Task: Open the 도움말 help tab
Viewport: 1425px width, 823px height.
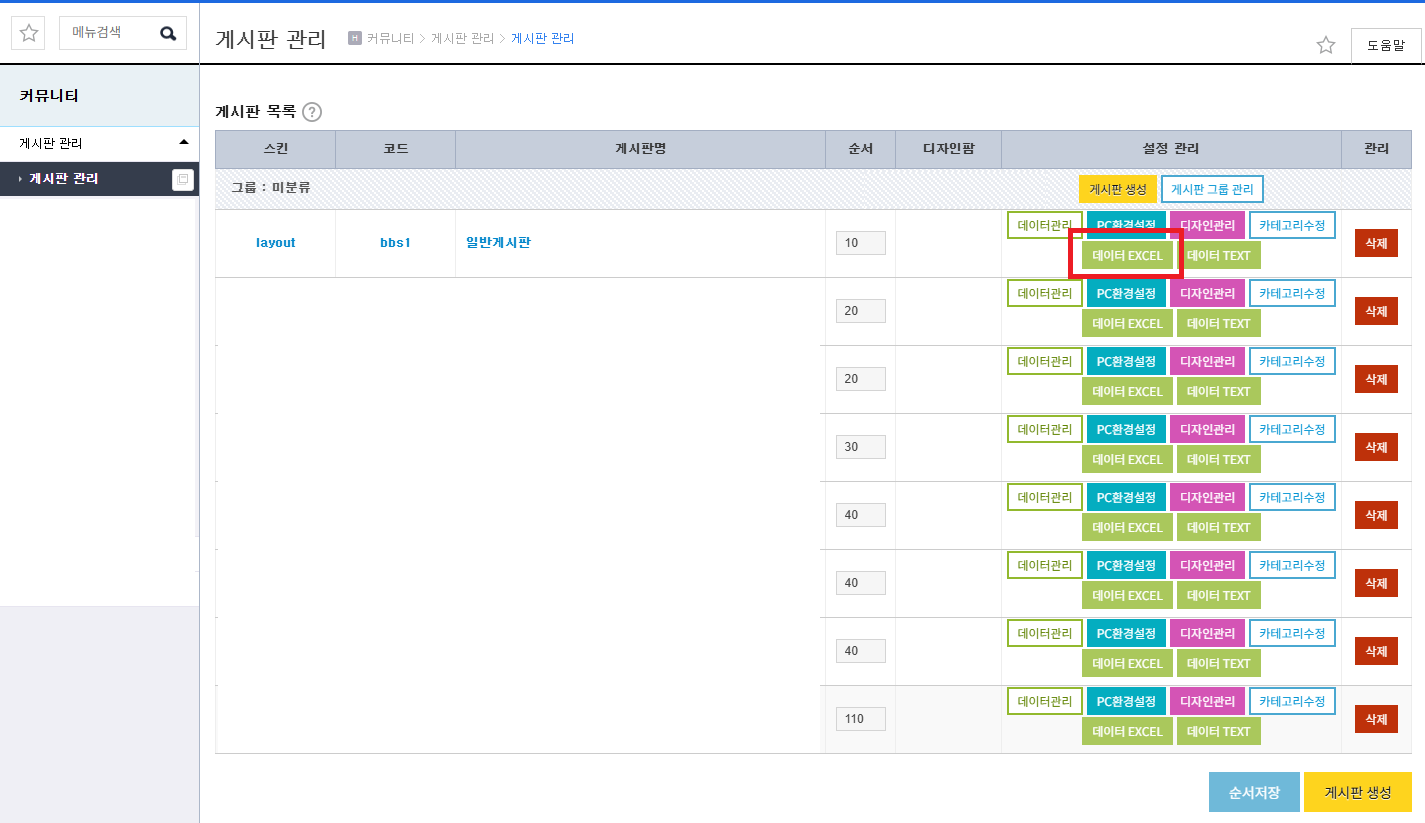Action: 1385,46
